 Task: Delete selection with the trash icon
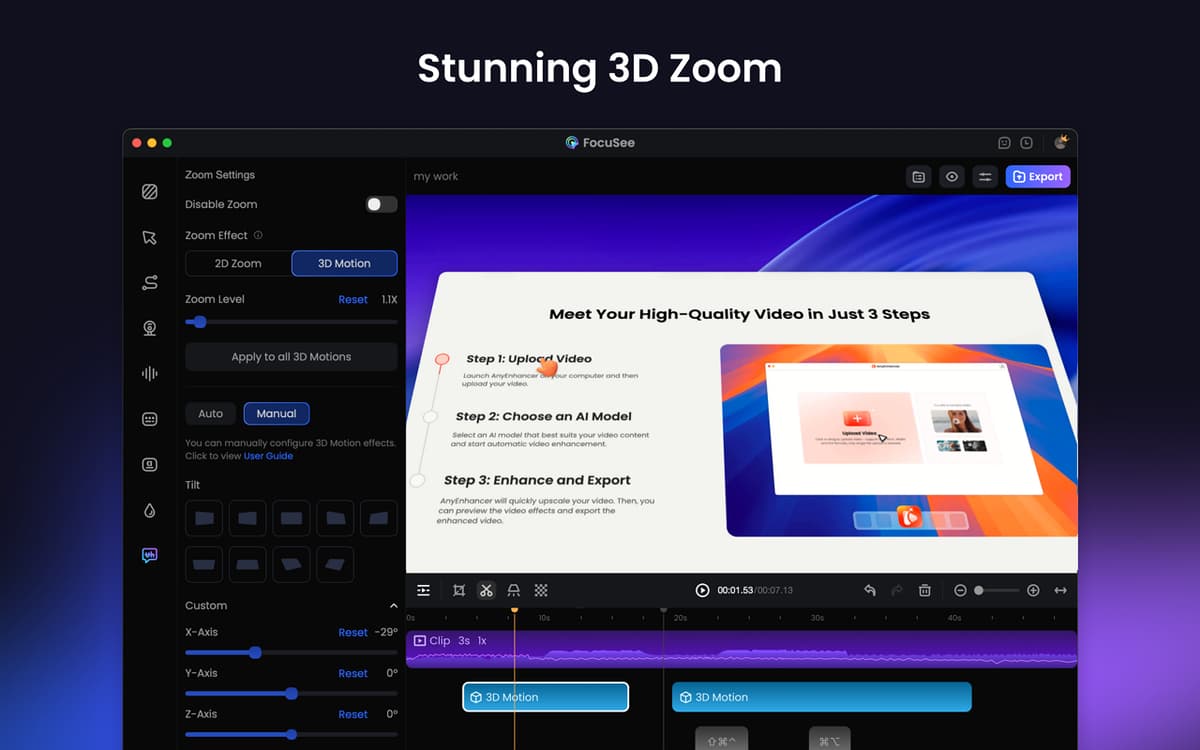[x=925, y=590]
